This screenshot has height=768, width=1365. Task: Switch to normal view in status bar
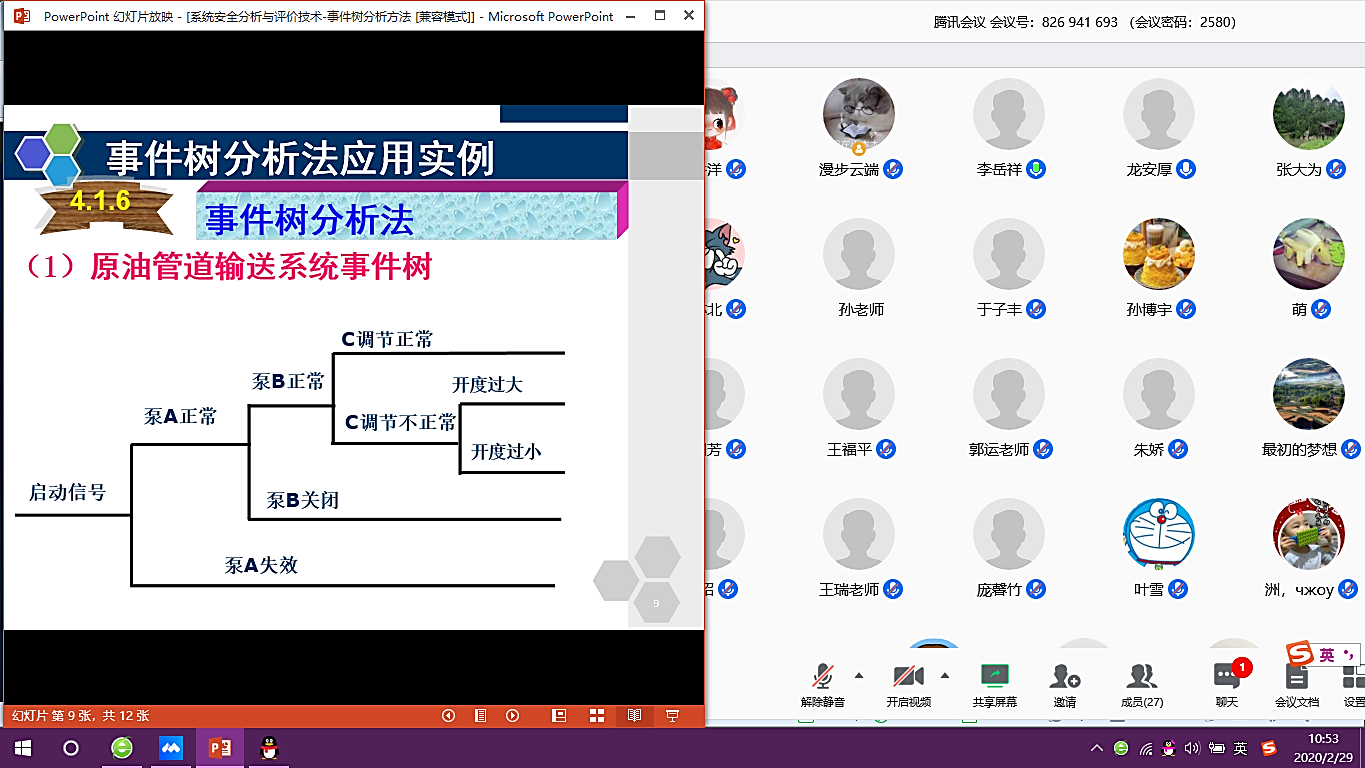pos(559,716)
